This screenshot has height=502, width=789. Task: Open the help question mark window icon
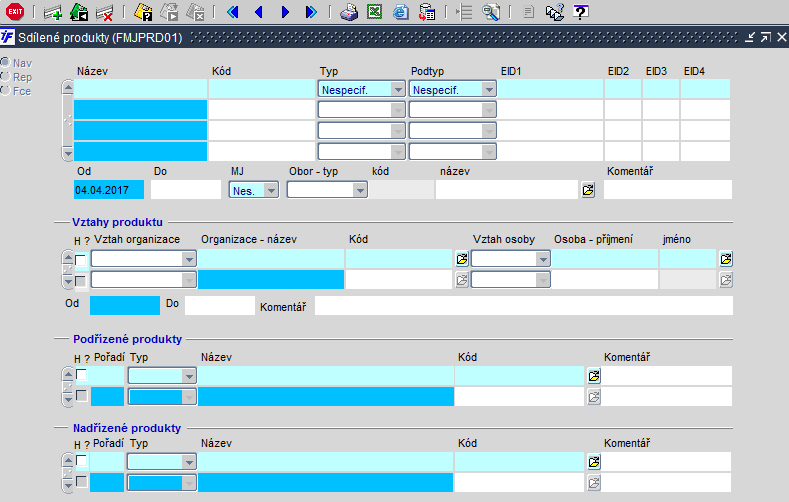coord(581,12)
